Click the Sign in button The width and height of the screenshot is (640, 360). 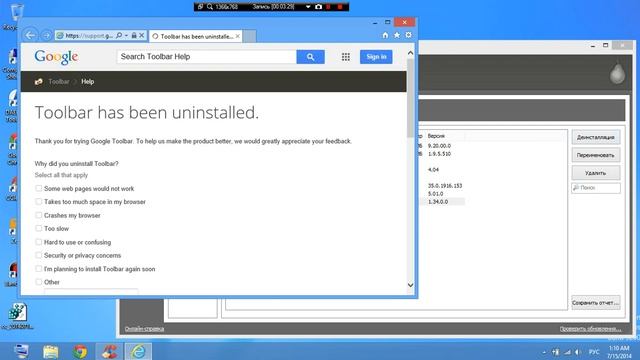point(376,57)
